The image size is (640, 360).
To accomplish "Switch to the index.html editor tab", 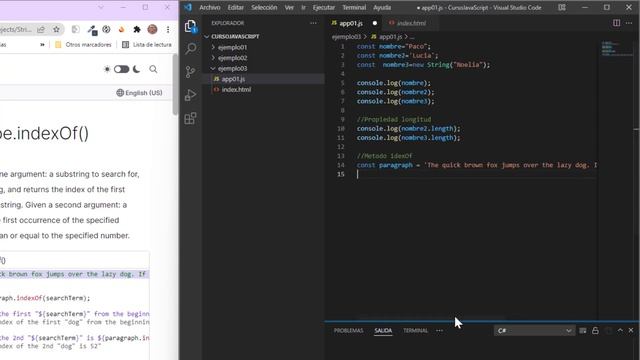I will (411, 23).
